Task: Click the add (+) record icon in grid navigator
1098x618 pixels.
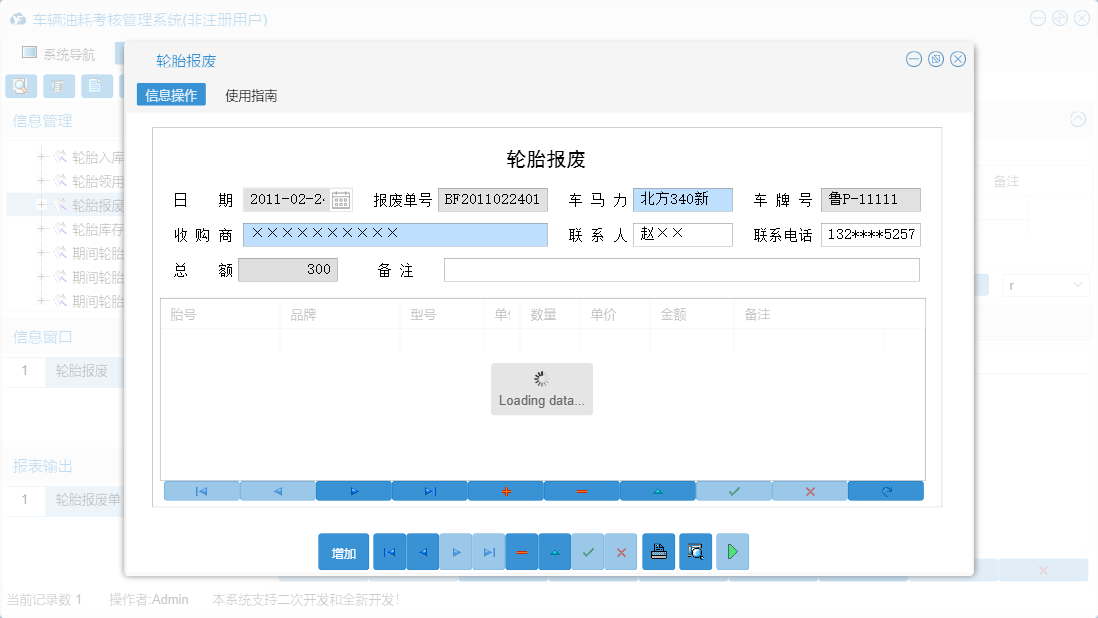Action: (505, 490)
